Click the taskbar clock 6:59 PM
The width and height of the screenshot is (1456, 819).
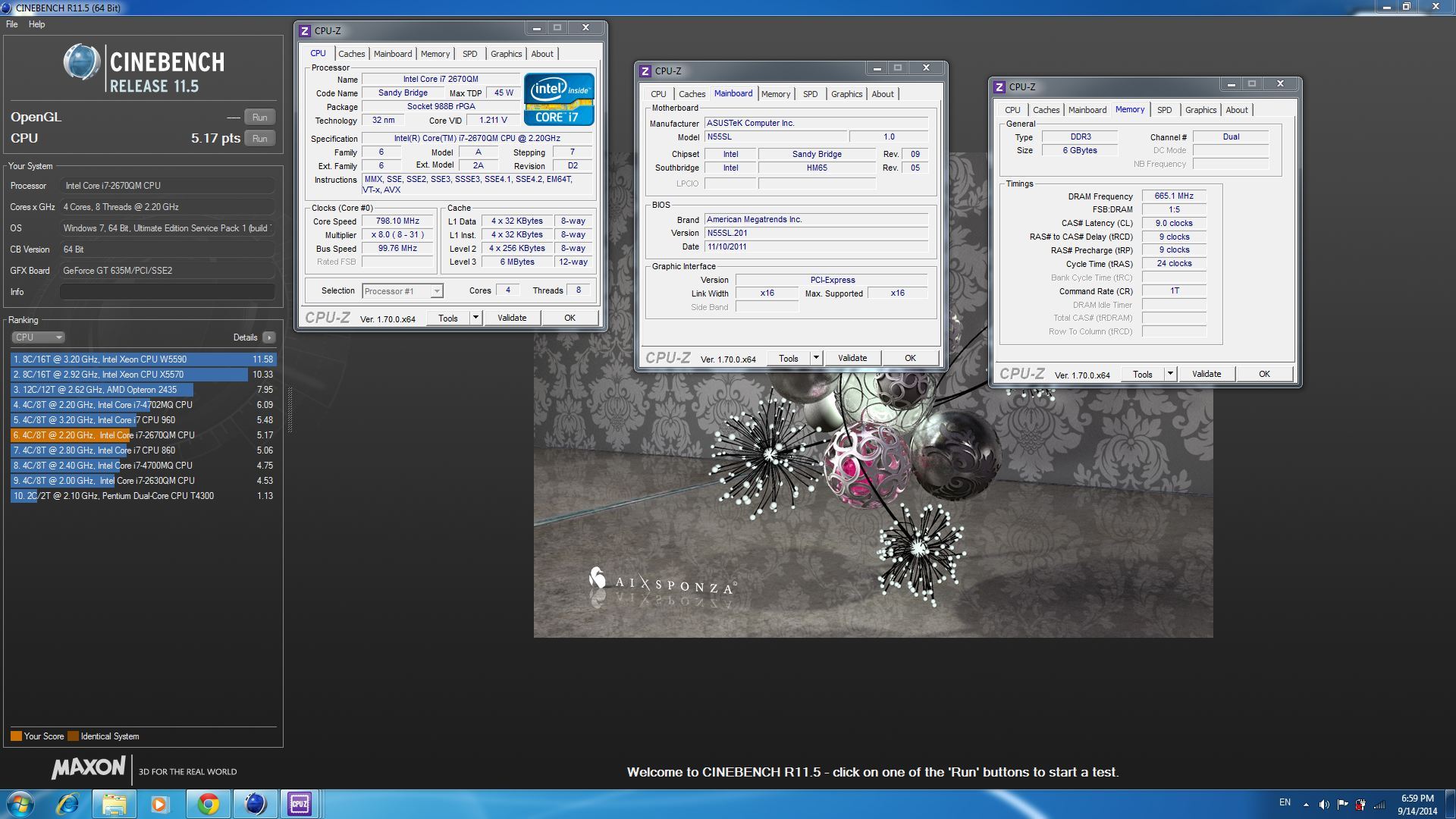(x=1417, y=799)
